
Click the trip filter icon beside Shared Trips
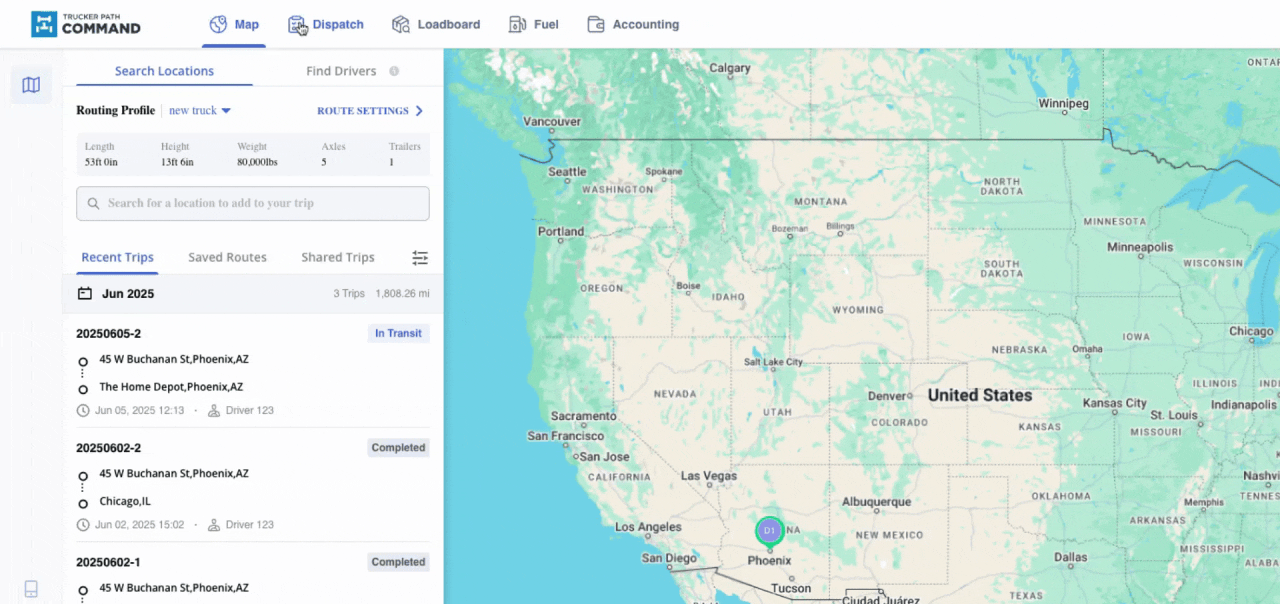point(420,257)
